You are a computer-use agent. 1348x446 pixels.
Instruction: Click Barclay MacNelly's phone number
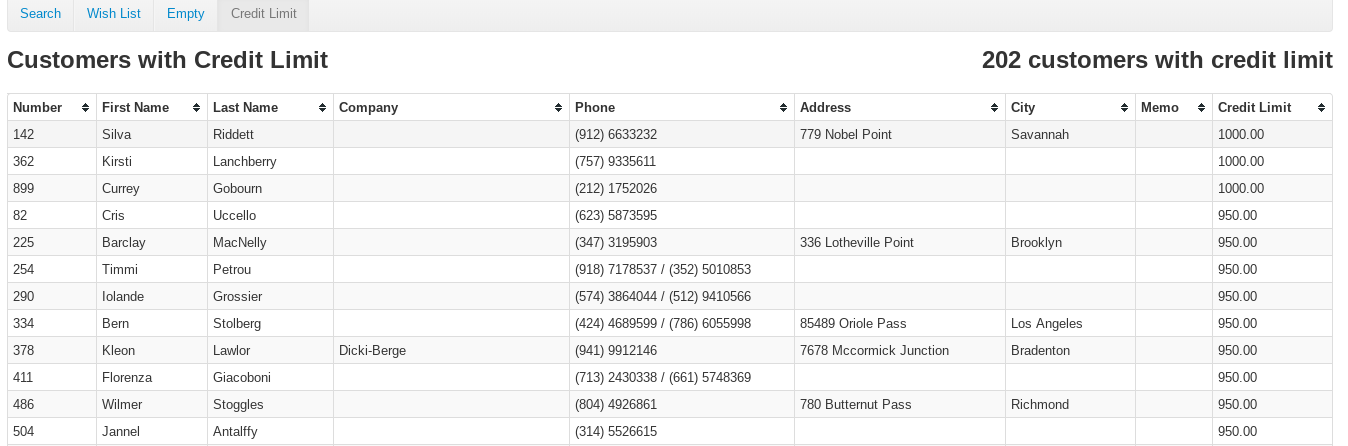616,242
